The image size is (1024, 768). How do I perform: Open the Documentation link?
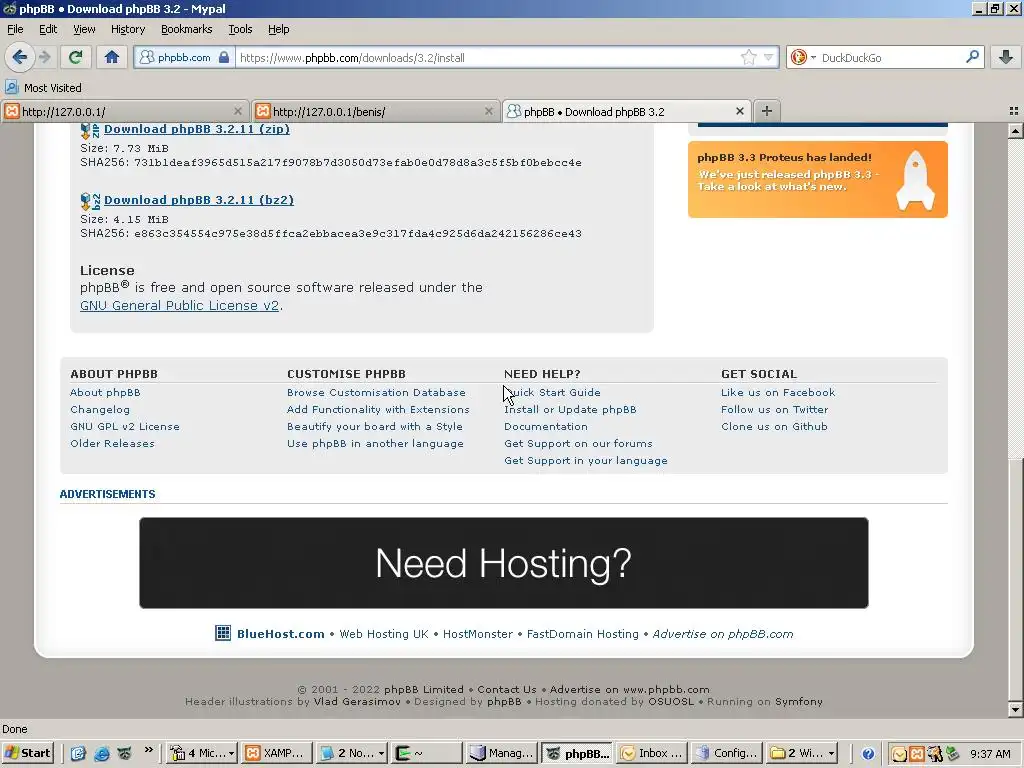(x=546, y=426)
